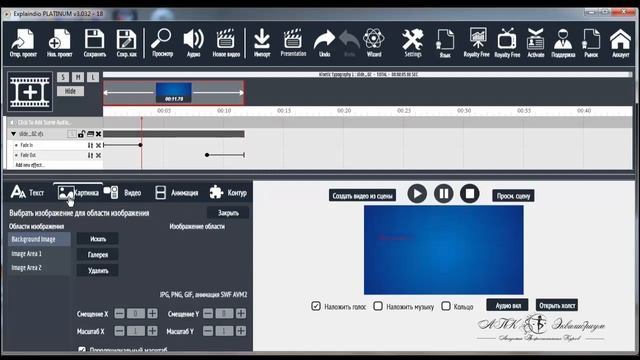640x360 pixels.
Task: Open the Presentation clapperboard tool
Action: click(x=293, y=42)
